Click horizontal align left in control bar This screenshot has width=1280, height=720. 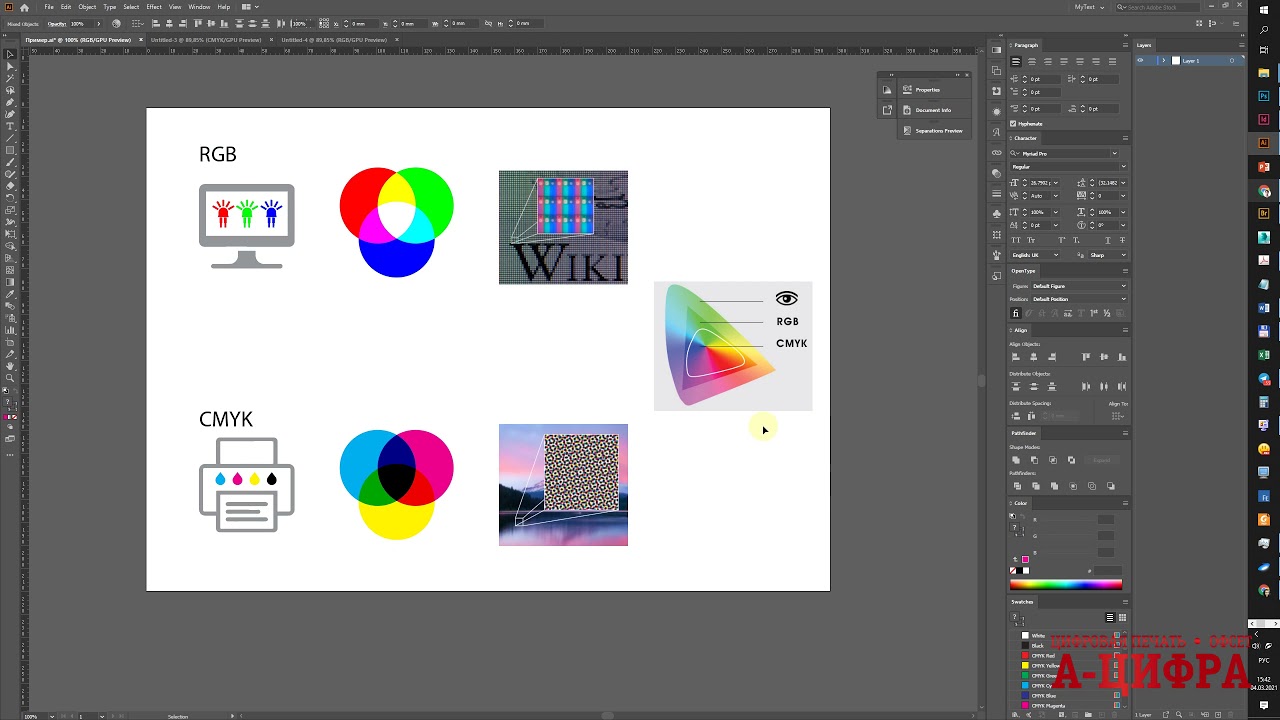[156, 23]
